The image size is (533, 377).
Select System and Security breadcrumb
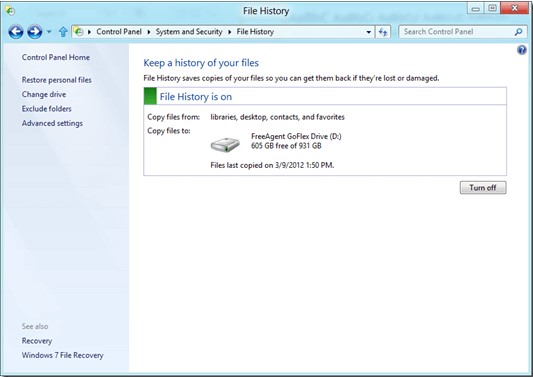[x=189, y=32]
